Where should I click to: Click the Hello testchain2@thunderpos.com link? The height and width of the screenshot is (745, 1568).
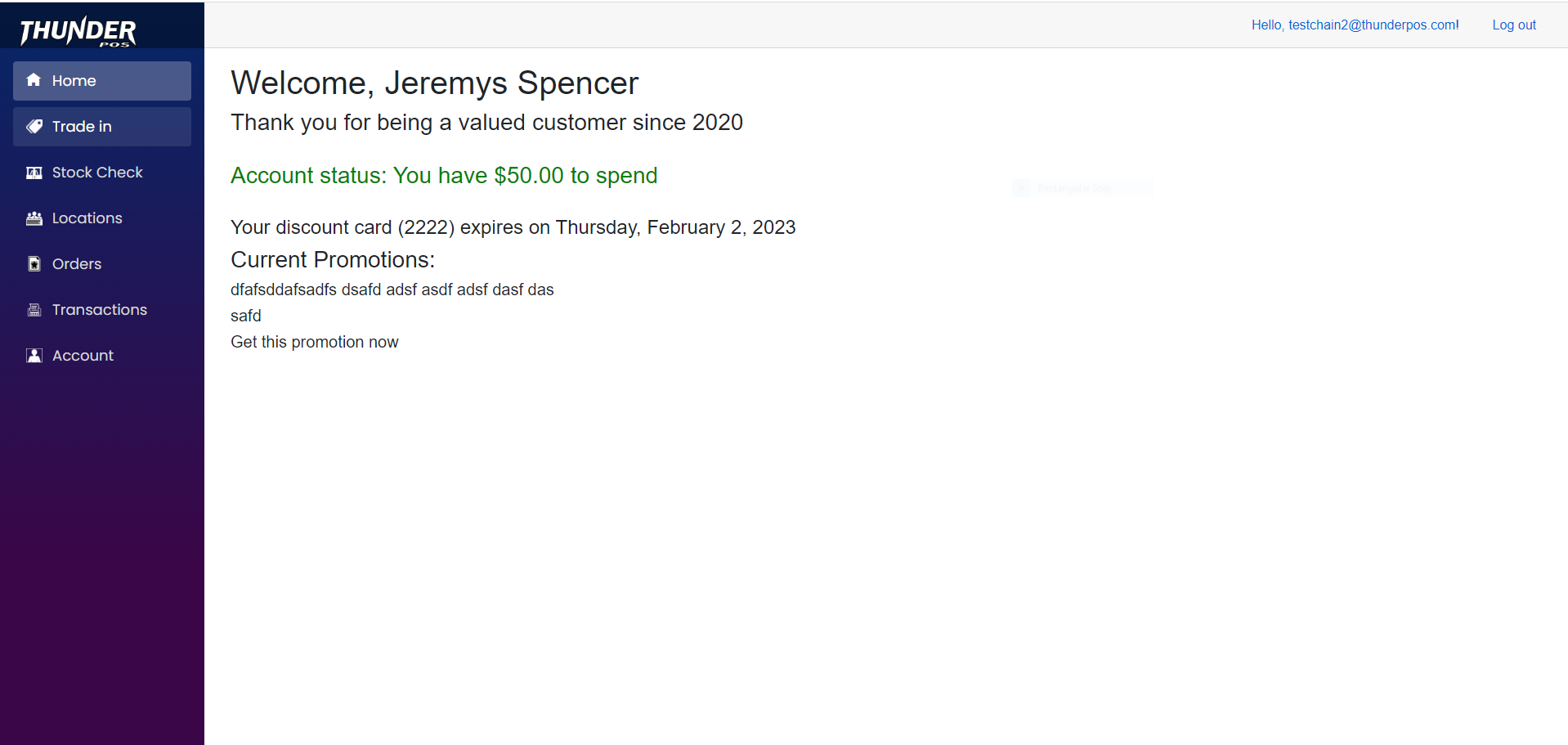(x=1355, y=25)
